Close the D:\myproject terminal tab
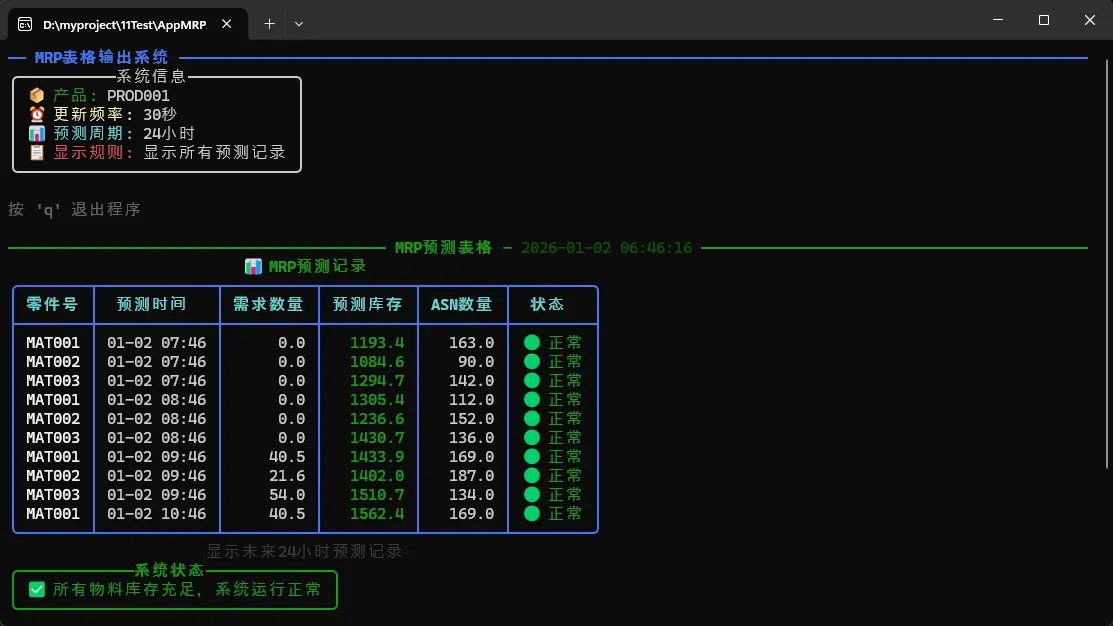The image size is (1113, 626). [230, 24]
